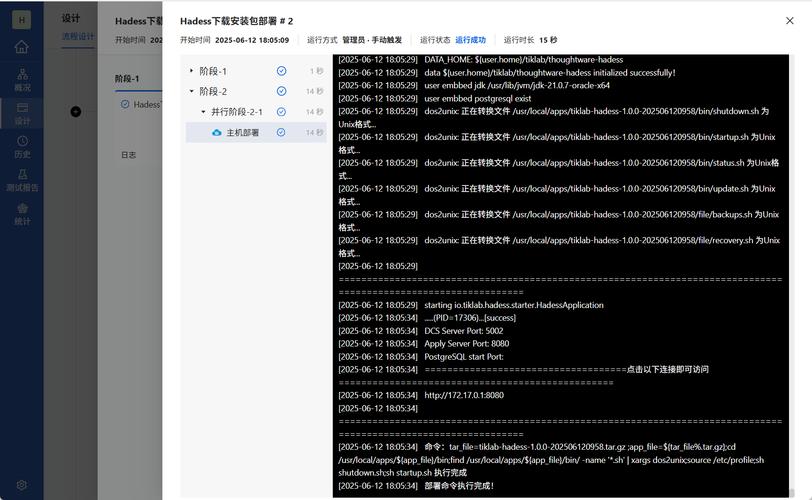
Task: Click the 运行成功 status label
Action: (x=470, y=40)
